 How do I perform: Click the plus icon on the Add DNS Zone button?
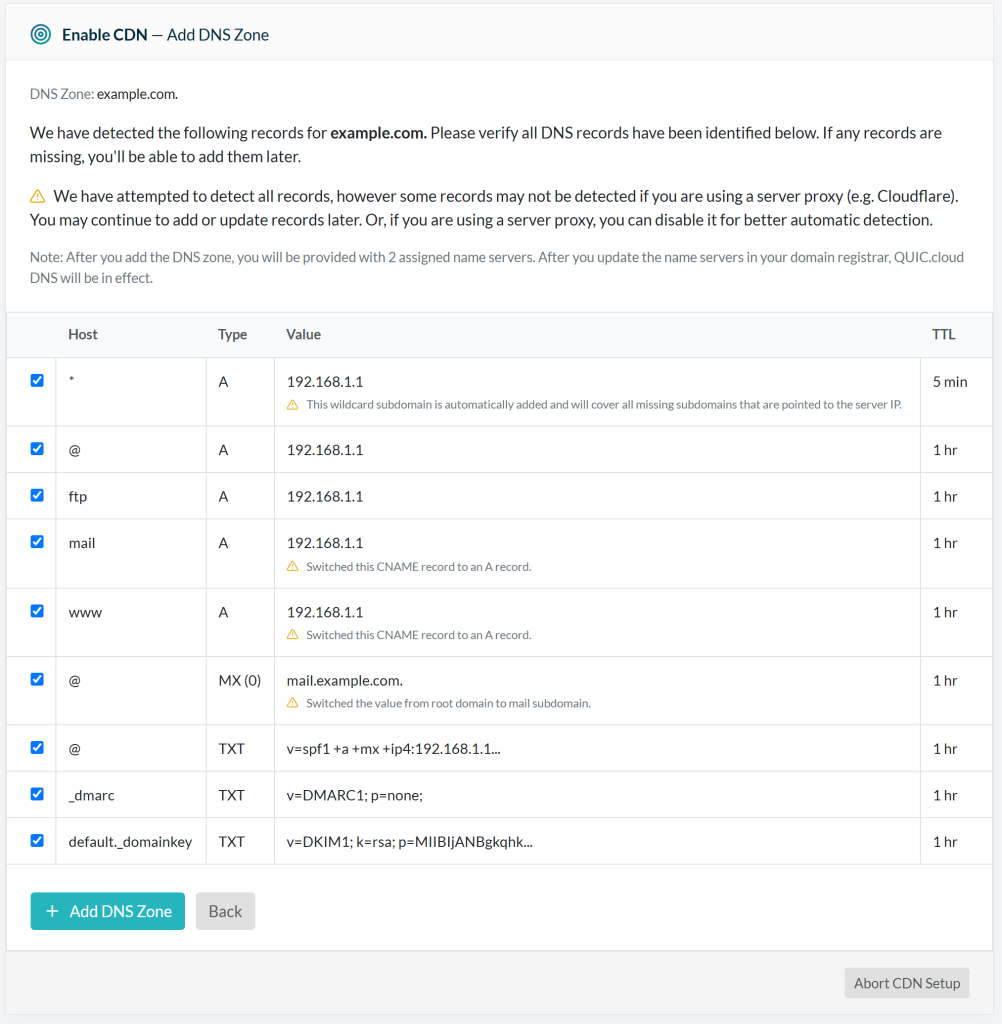coord(53,911)
